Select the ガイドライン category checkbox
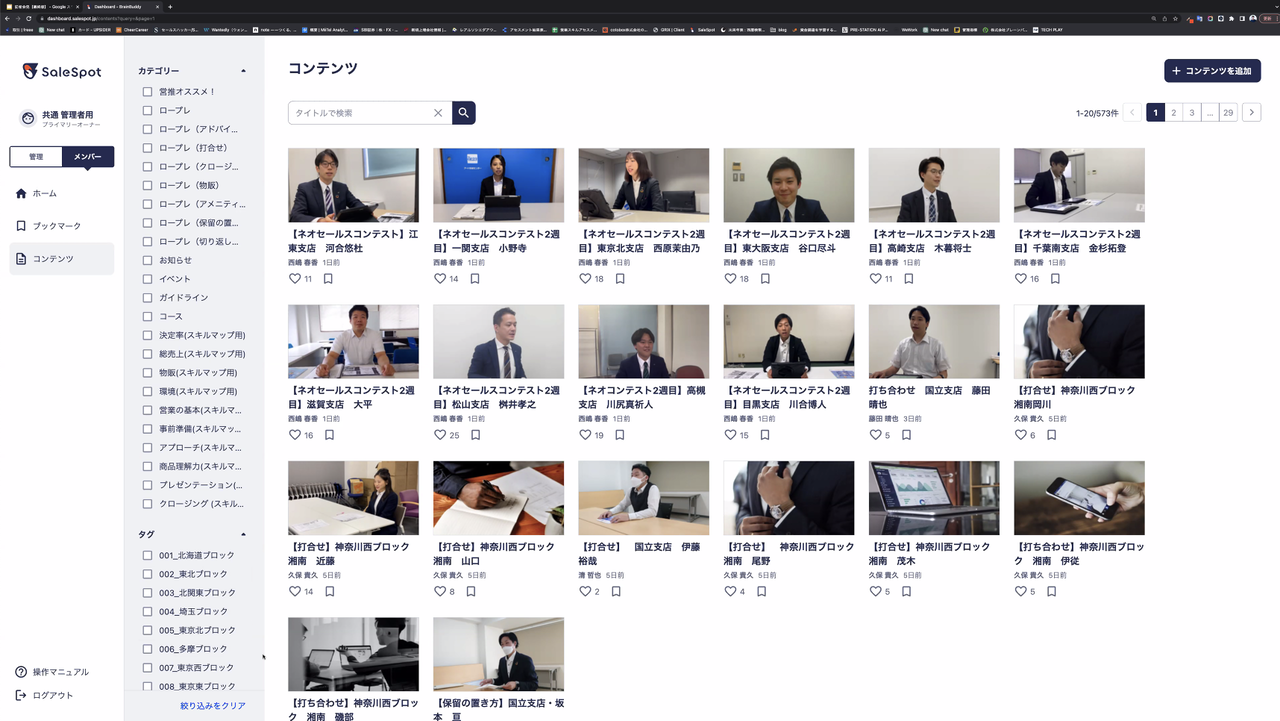The height and width of the screenshot is (721, 1280). point(147,298)
